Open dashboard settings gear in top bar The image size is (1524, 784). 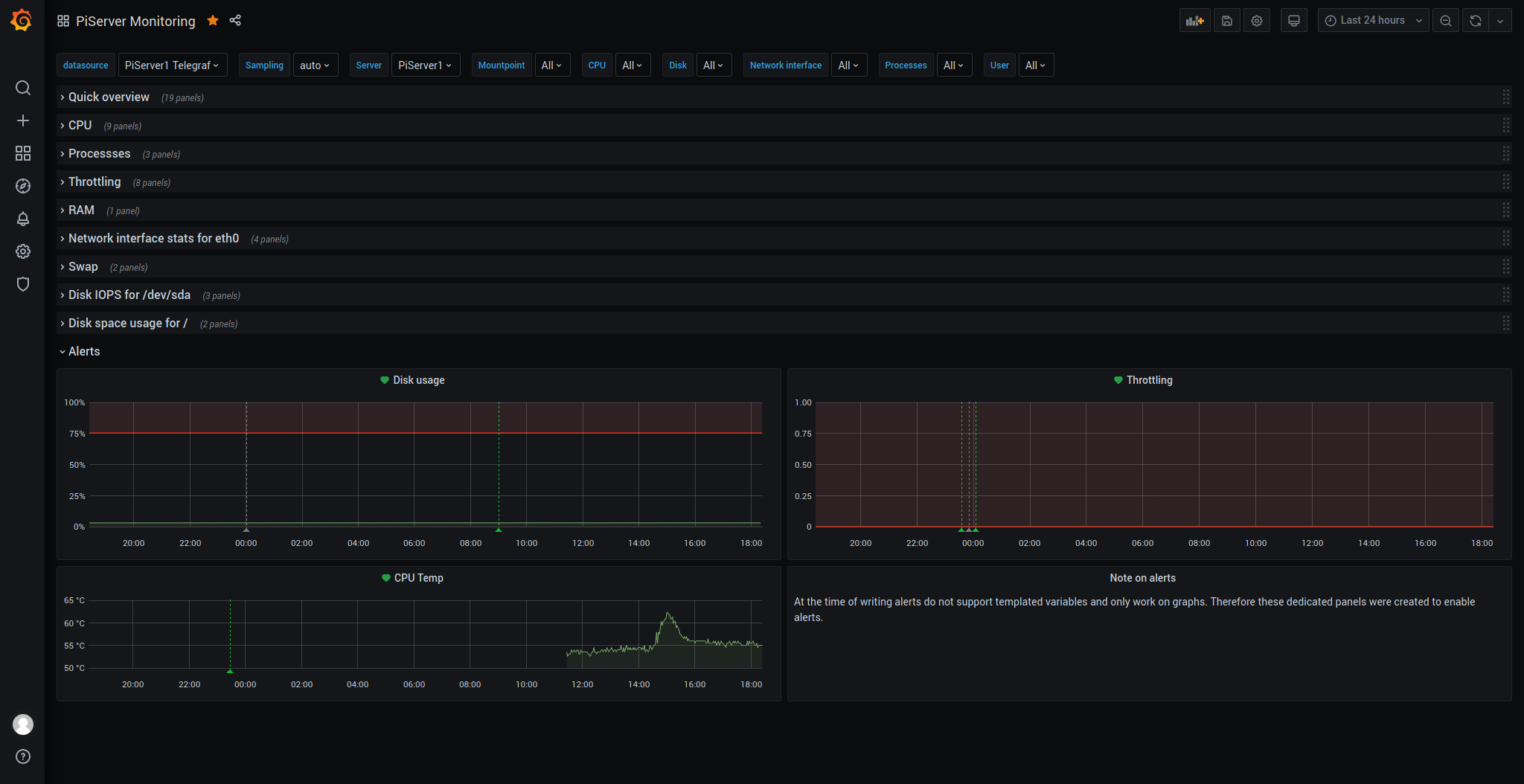1257,21
